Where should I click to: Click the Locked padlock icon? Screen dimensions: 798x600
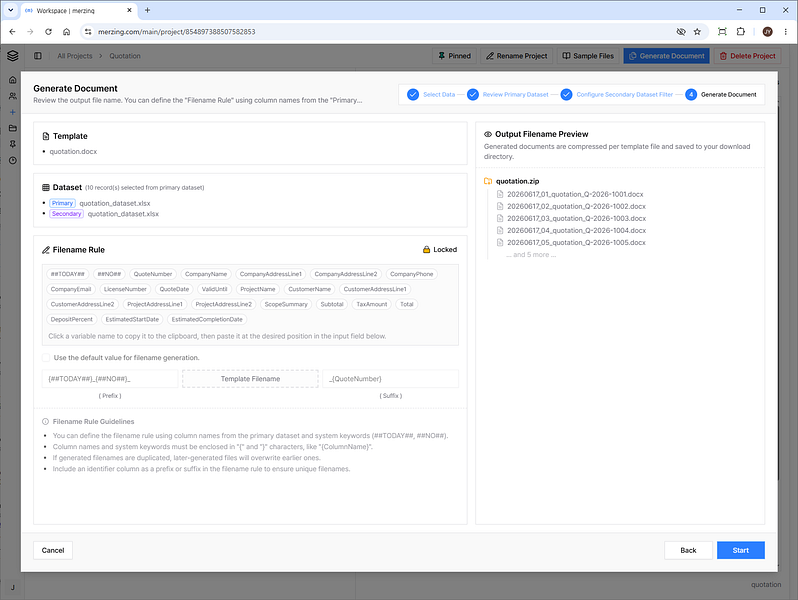tap(426, 249)
